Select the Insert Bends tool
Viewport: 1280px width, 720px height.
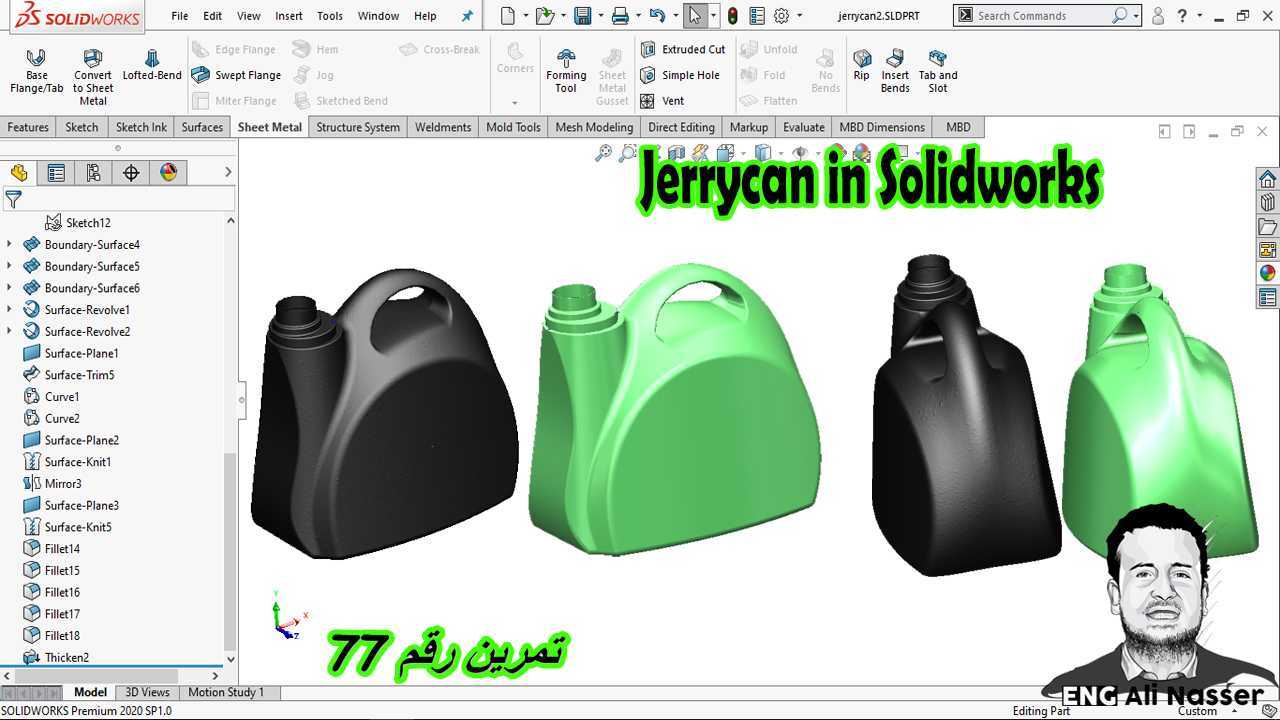(x=895, y=71)
